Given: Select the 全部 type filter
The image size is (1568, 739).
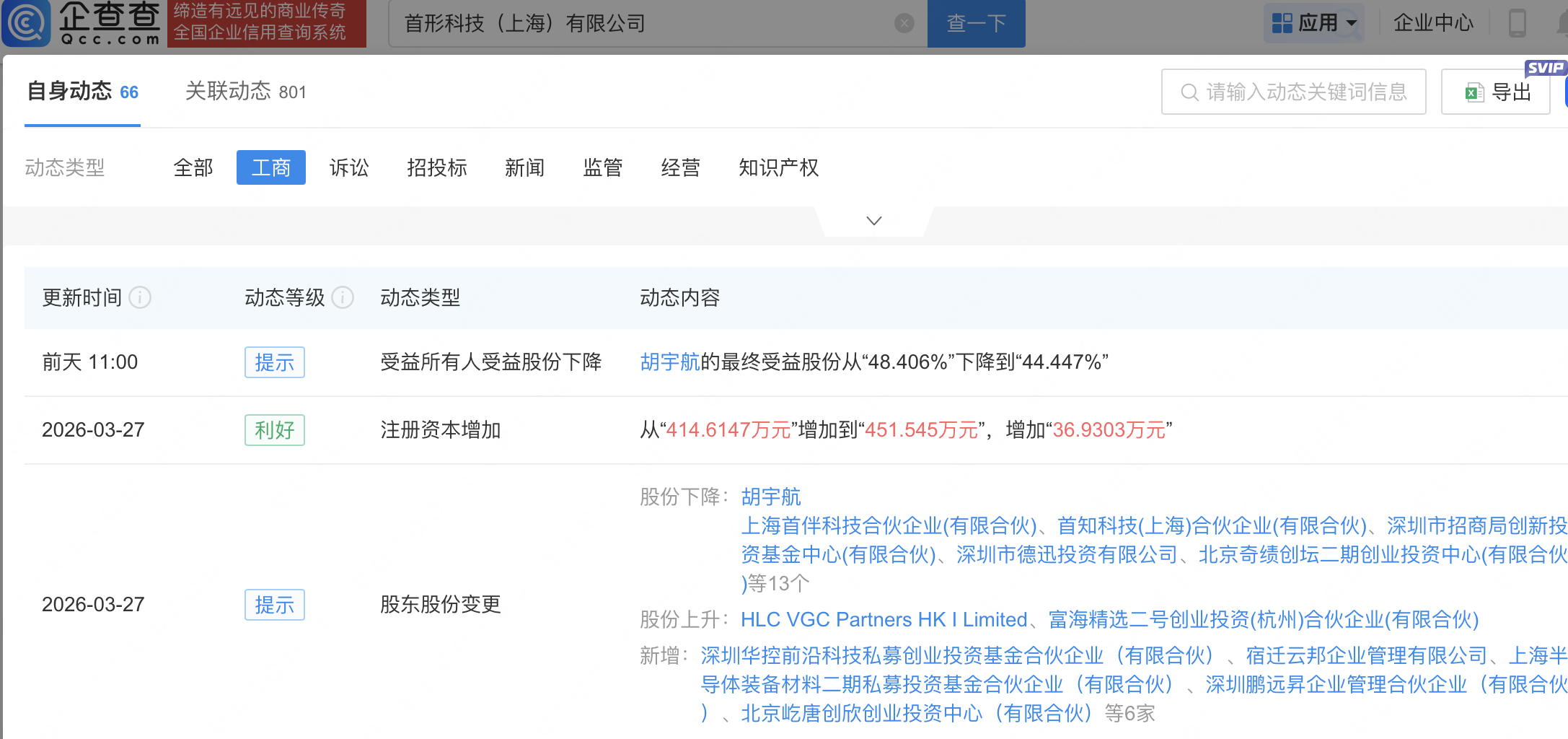Looking at the screenshot, I should [193, 168].
